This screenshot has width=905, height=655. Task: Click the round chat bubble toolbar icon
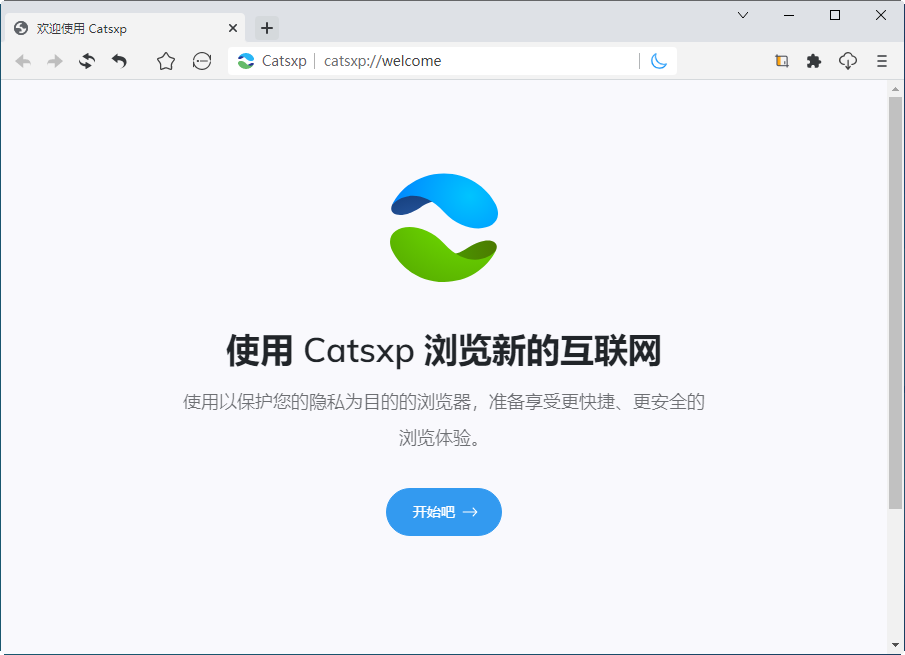coord(202,61)
